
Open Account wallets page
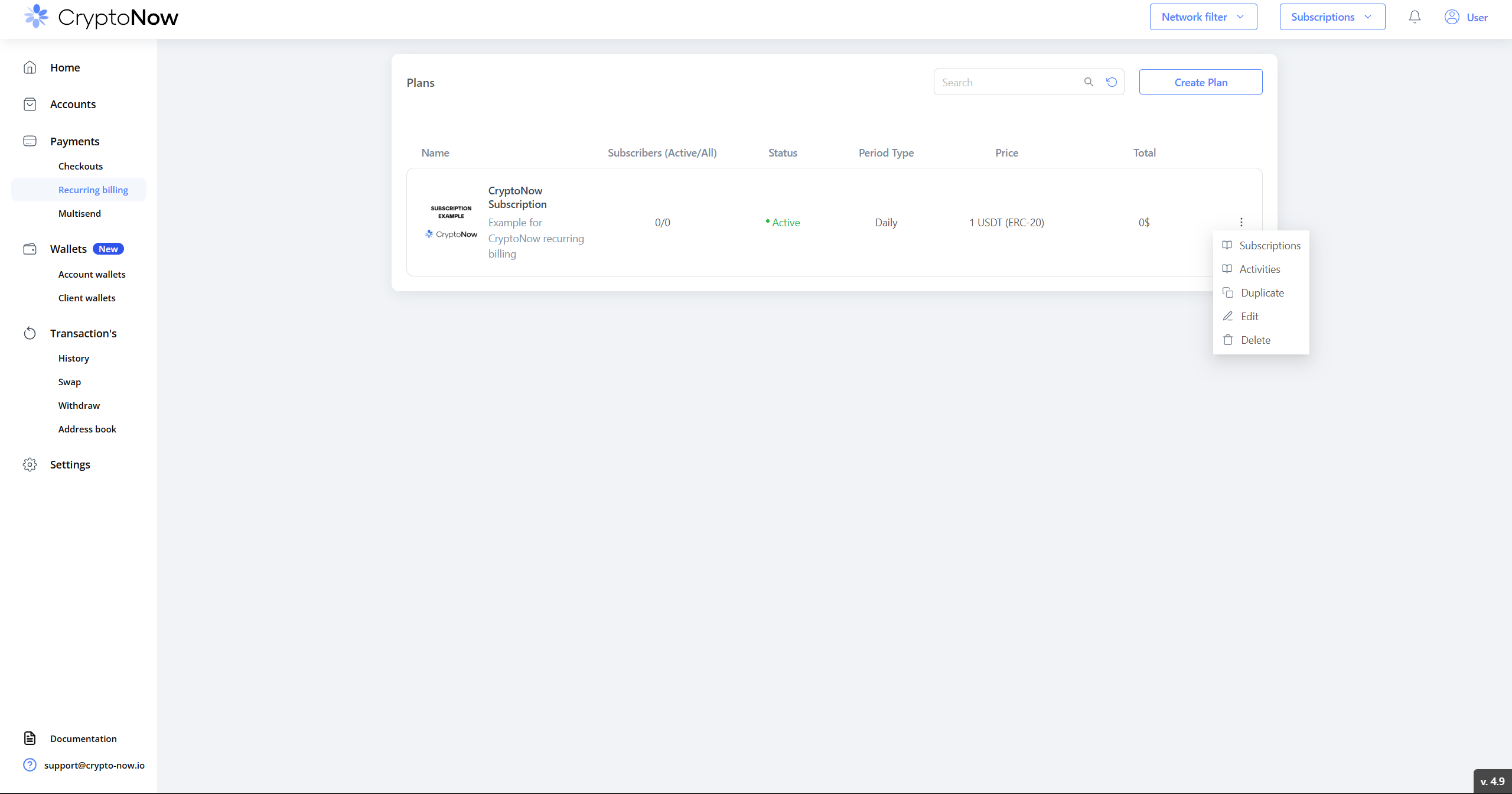pos(92,274)
